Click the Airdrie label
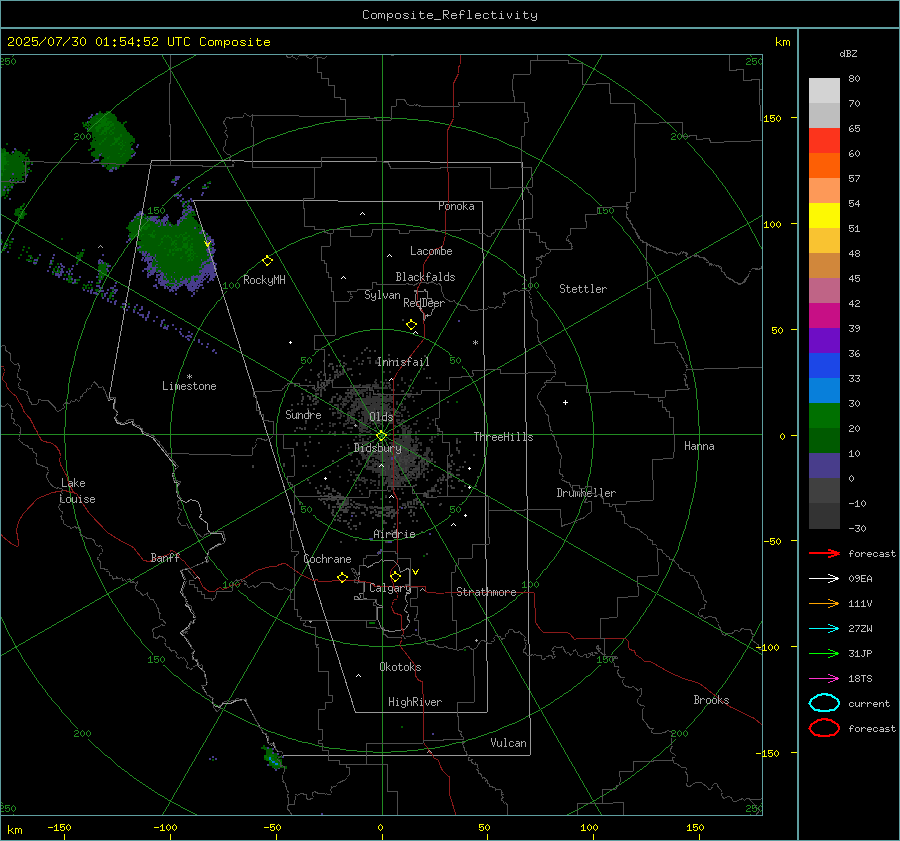900x841 pixels. pos(394,534)
